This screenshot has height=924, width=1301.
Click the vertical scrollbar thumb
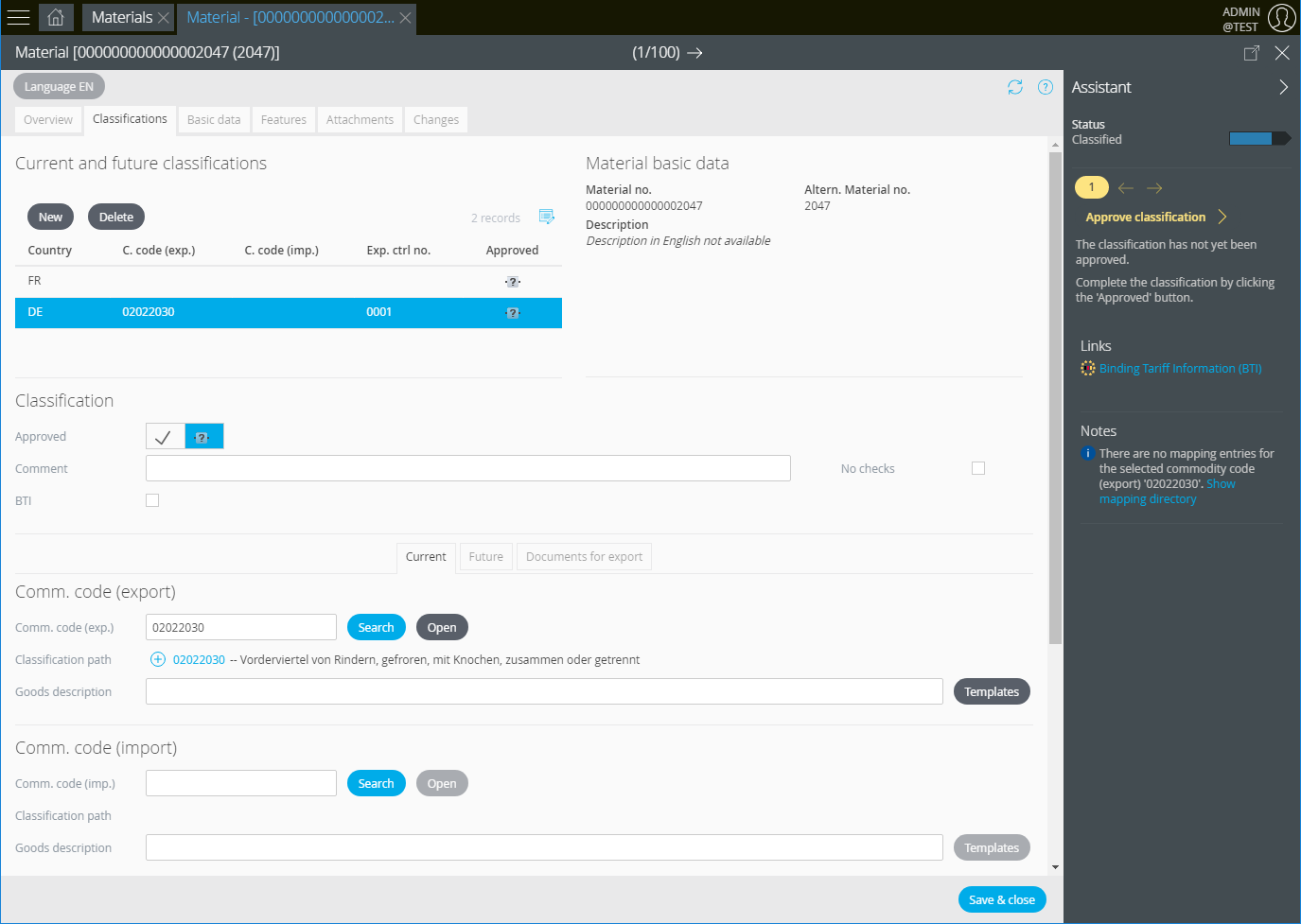tap(1055, 397)
